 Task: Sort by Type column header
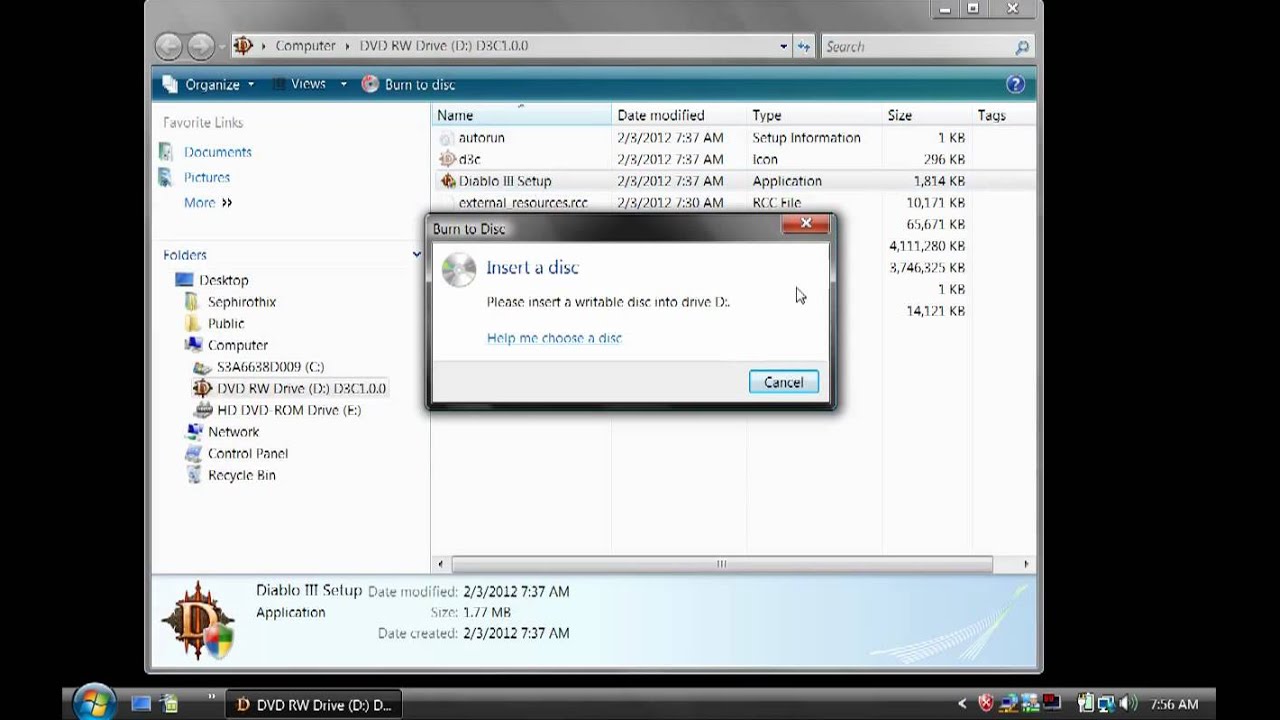click(814, 115)
